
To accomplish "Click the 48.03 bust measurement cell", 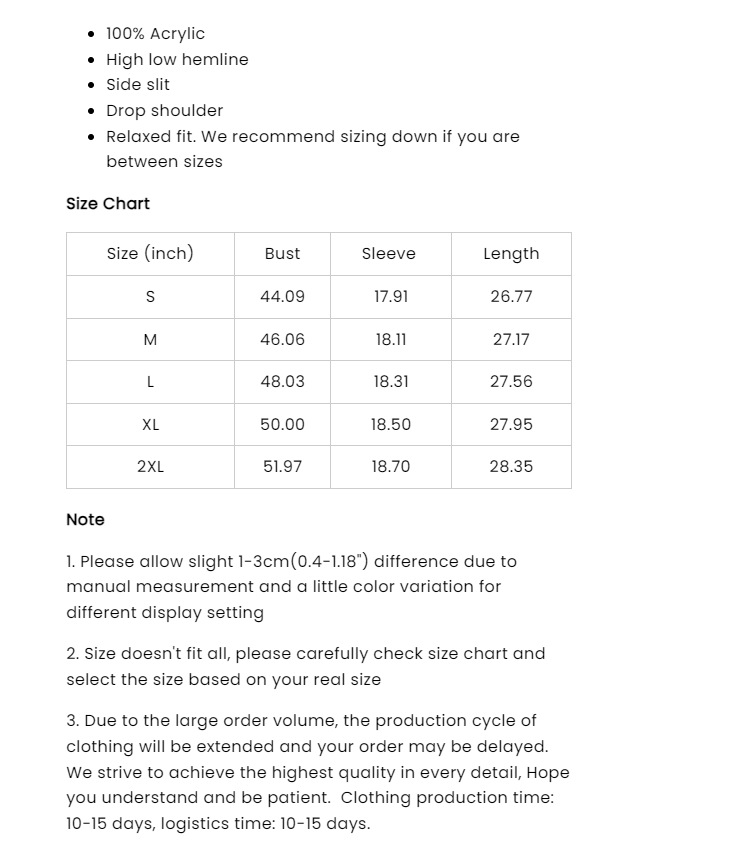I will 282,382.
